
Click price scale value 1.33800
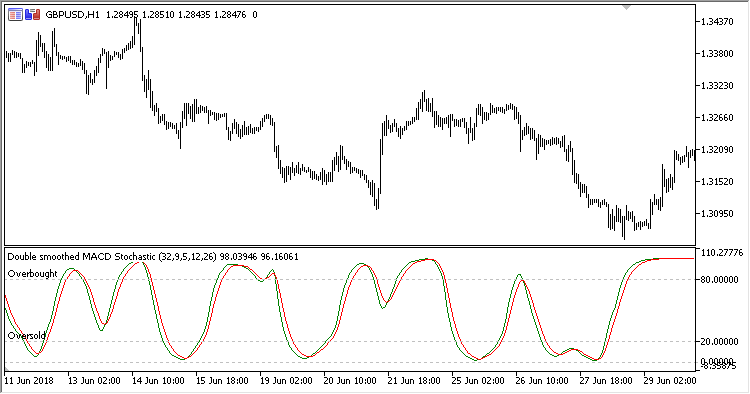coord(717,54)
